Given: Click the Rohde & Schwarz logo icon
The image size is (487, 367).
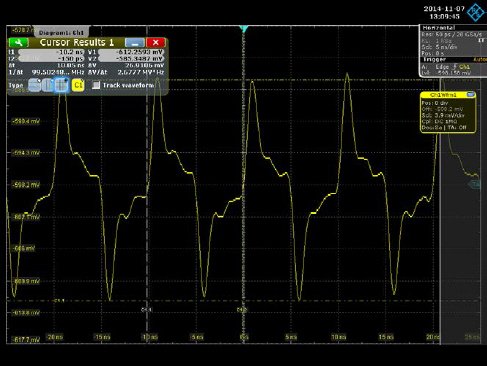Looking at the screenshot, I should coord(475,12).
